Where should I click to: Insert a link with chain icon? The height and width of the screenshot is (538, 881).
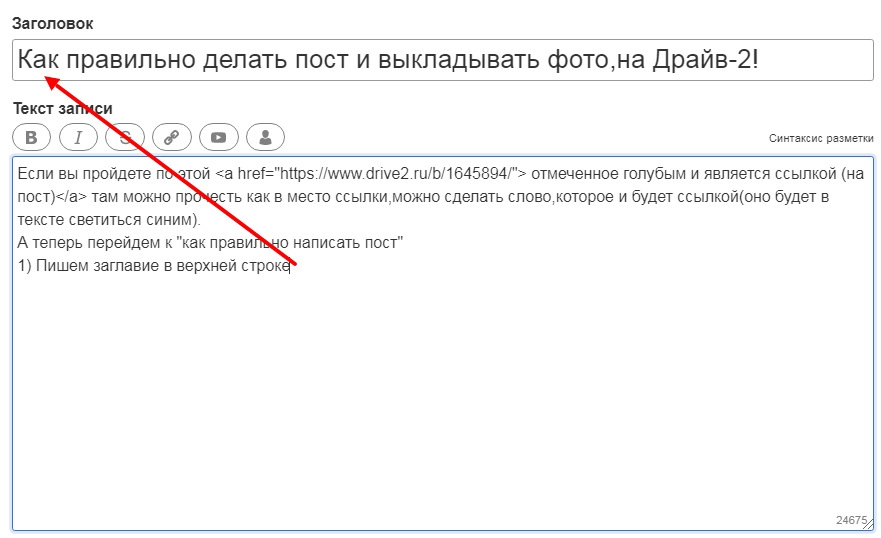(171, 137)
